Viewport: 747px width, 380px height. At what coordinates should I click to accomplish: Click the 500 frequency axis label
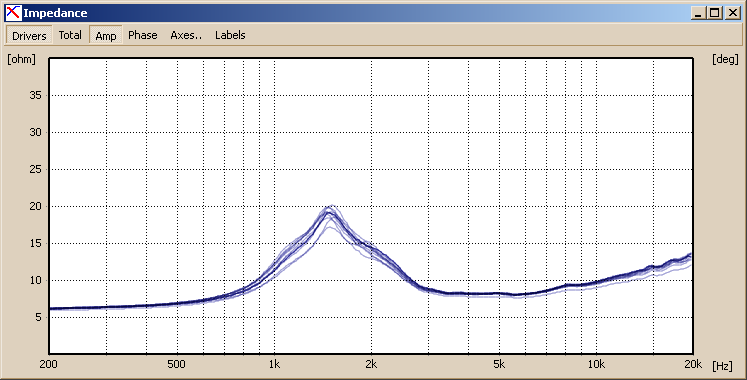click(x=176, y=365)
